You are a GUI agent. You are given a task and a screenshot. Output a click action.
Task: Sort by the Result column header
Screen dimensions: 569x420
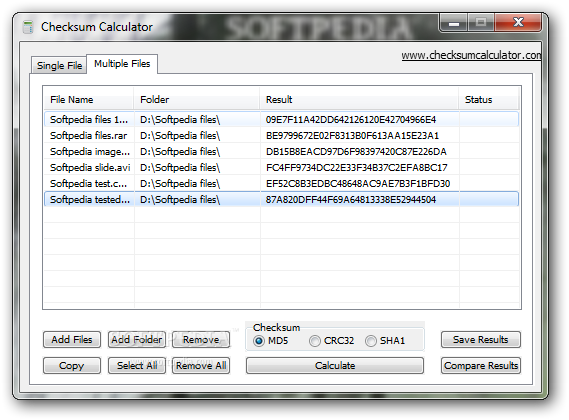359,99
